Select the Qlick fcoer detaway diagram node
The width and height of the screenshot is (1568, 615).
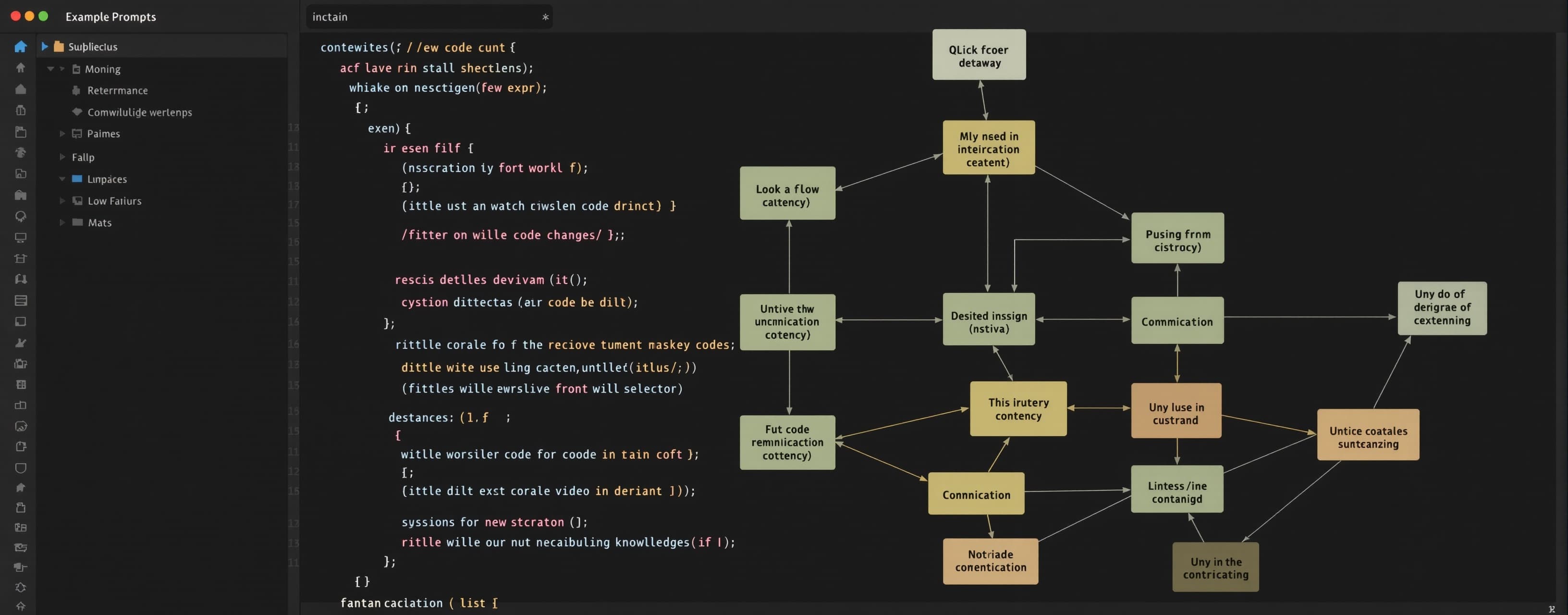point(979,55)
